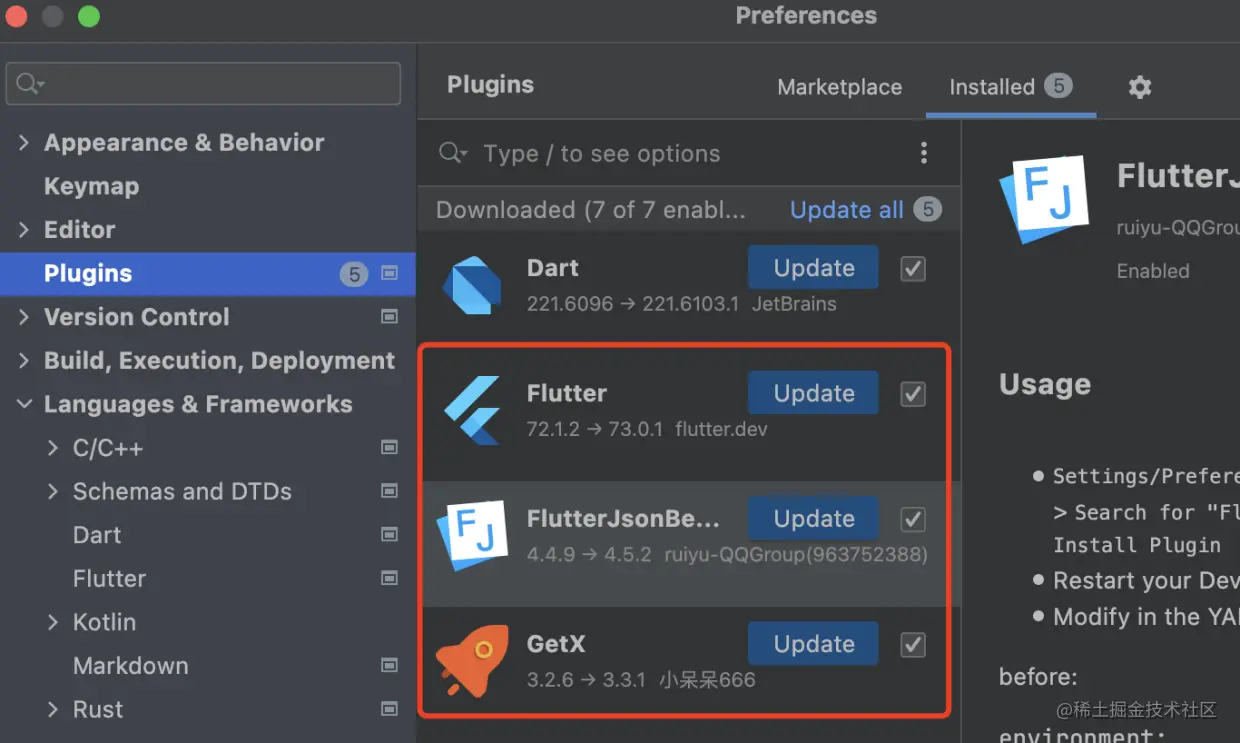Click the Update all link
1240x743 pixels.
tap(847, 210)
